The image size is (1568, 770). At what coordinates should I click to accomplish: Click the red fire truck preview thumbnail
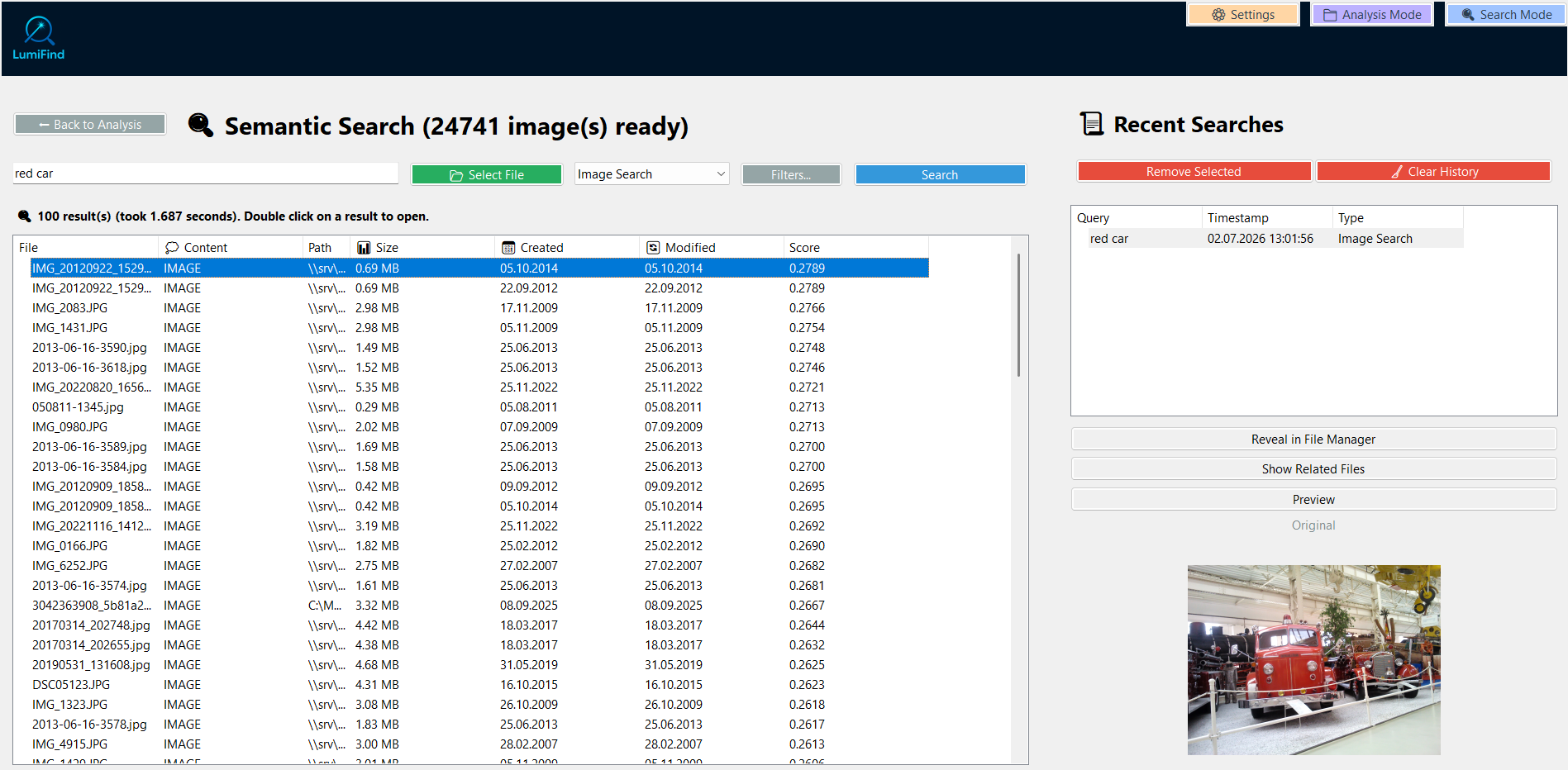pyautogui.click(x=1313, y=660)
